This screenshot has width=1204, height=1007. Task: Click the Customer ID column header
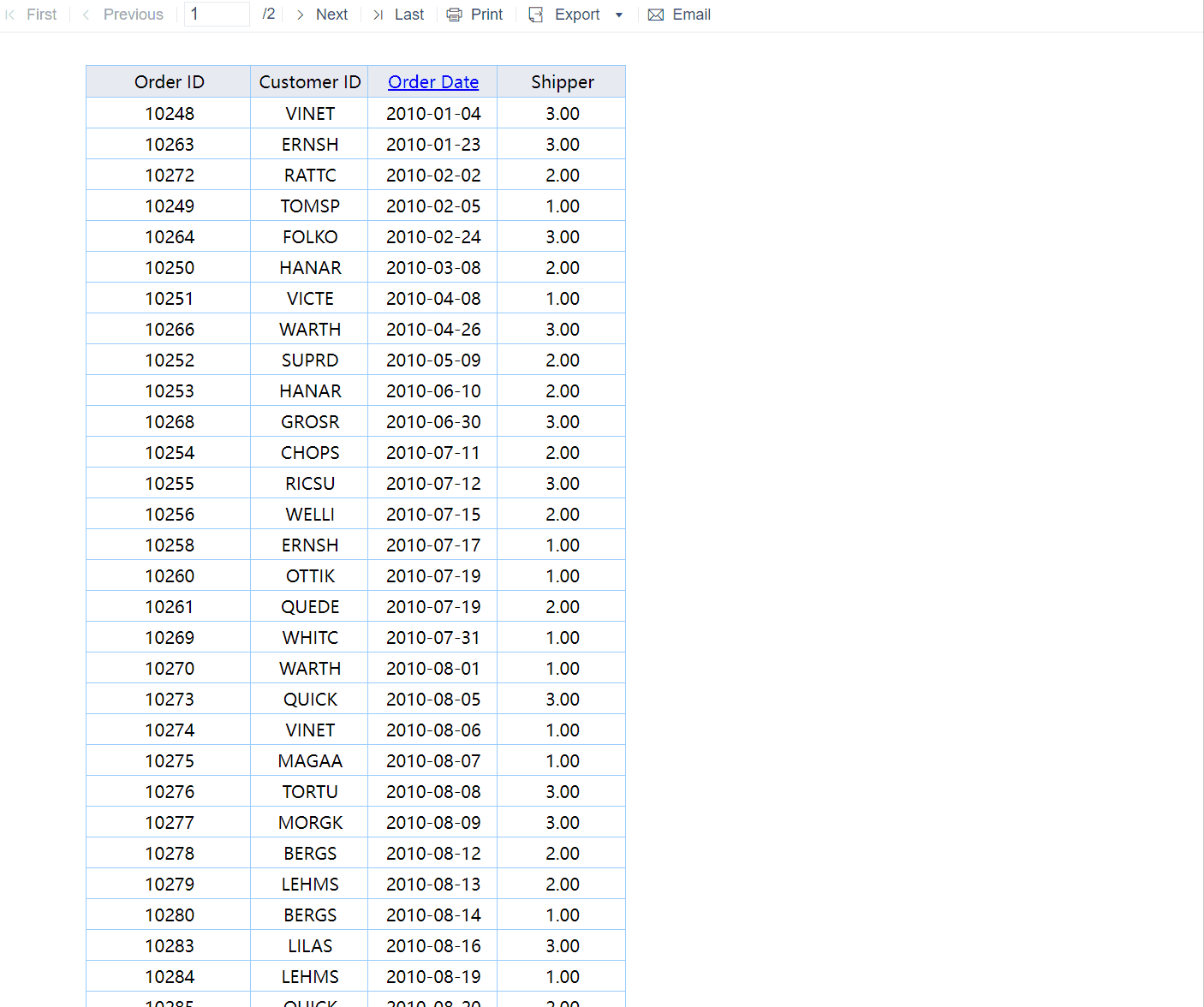(x=309, y=81)
